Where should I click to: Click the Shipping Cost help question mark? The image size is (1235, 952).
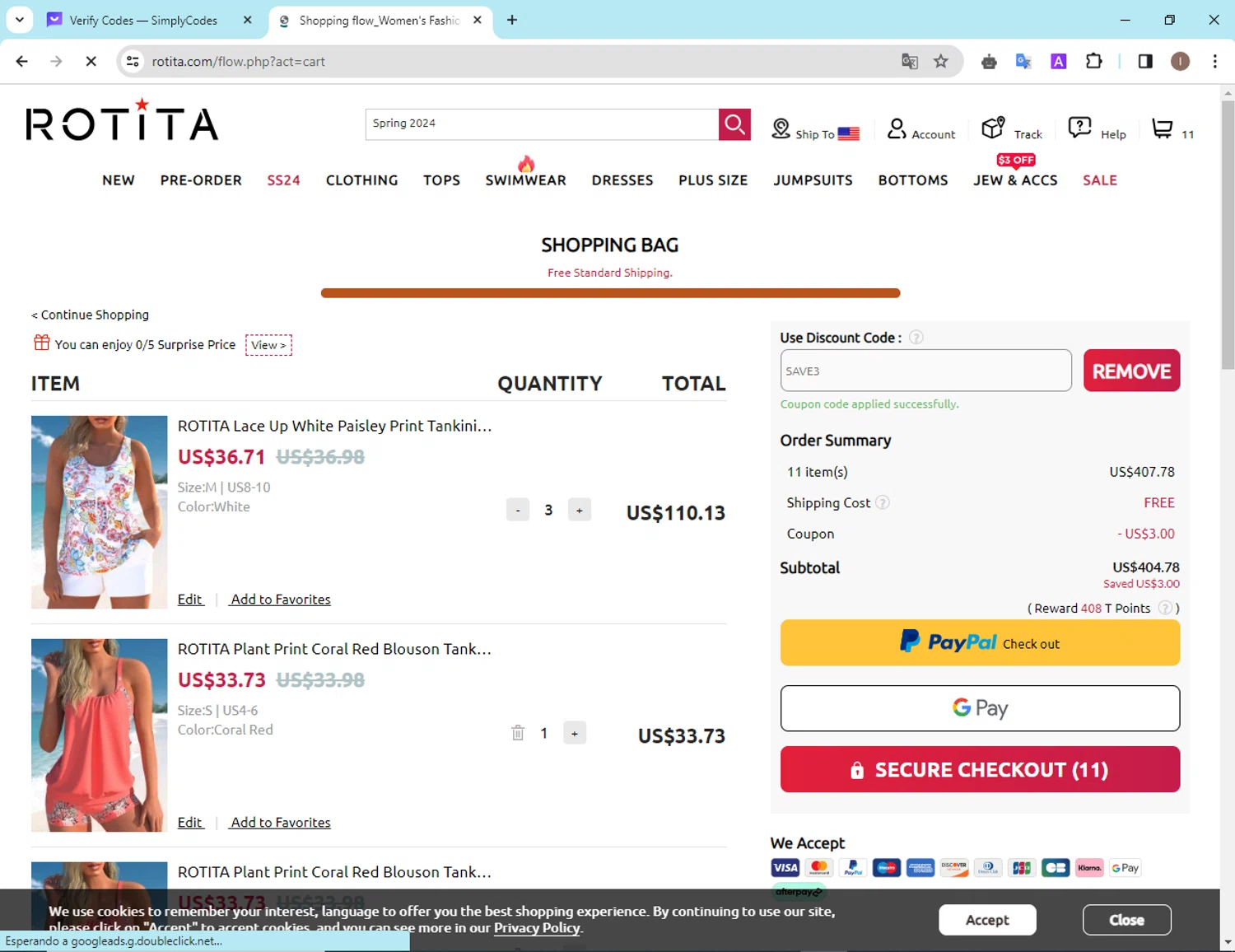pos(882,502)
